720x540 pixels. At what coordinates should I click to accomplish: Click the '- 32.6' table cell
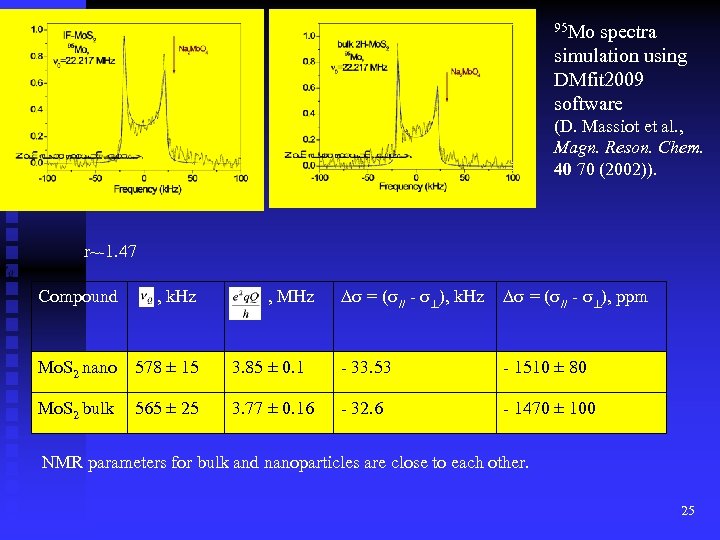[x=415, y=413]
